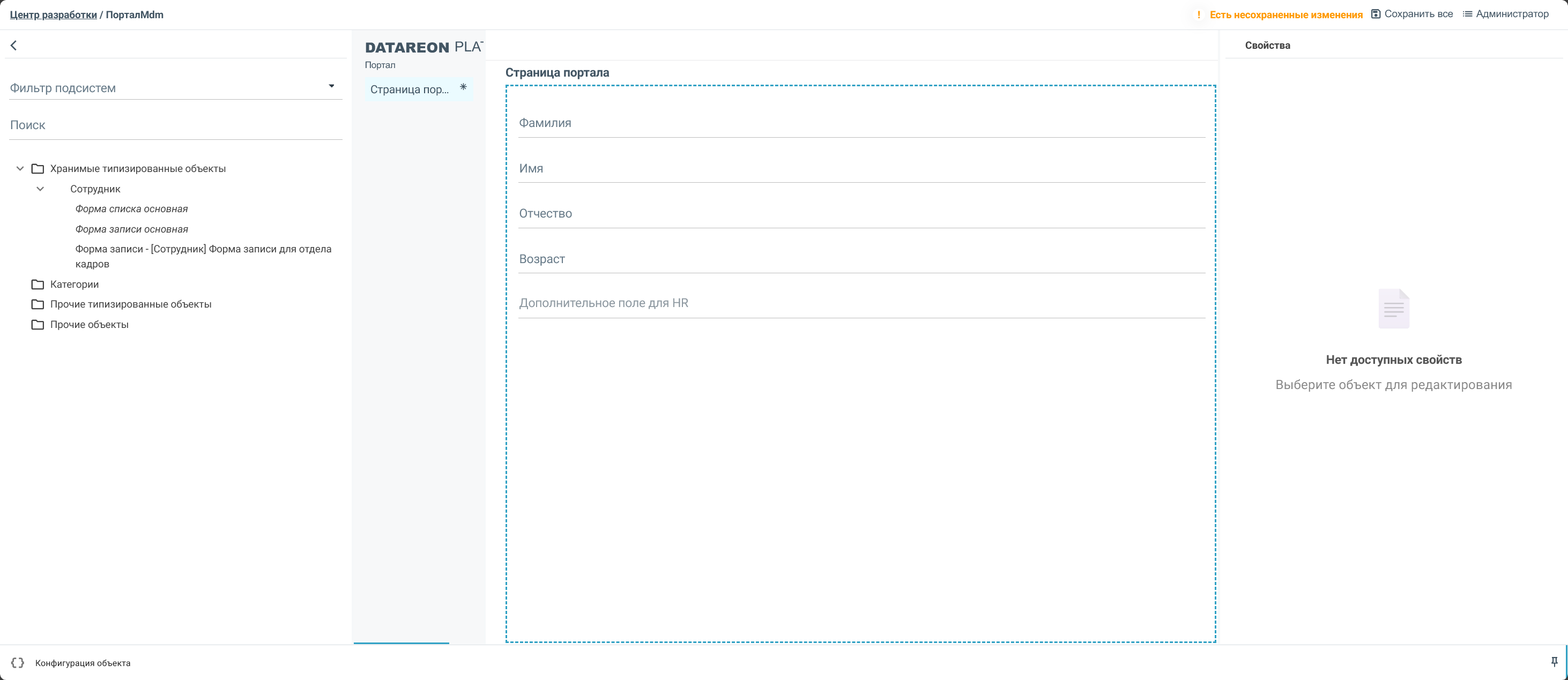Open the Центр разработки breadcrumb link
Image resolution: width=1568 pixels, height=680 pixels.
tap(53, 14)
